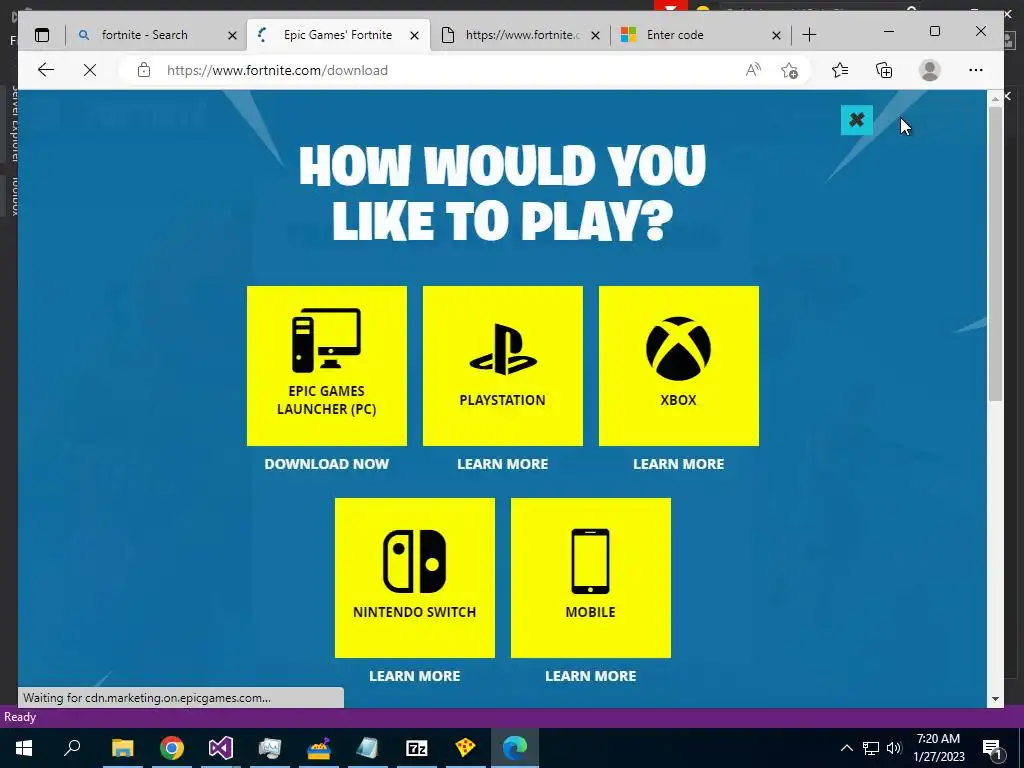
Task: Open Learn More under Nintendo Switch
Action: 415,676
